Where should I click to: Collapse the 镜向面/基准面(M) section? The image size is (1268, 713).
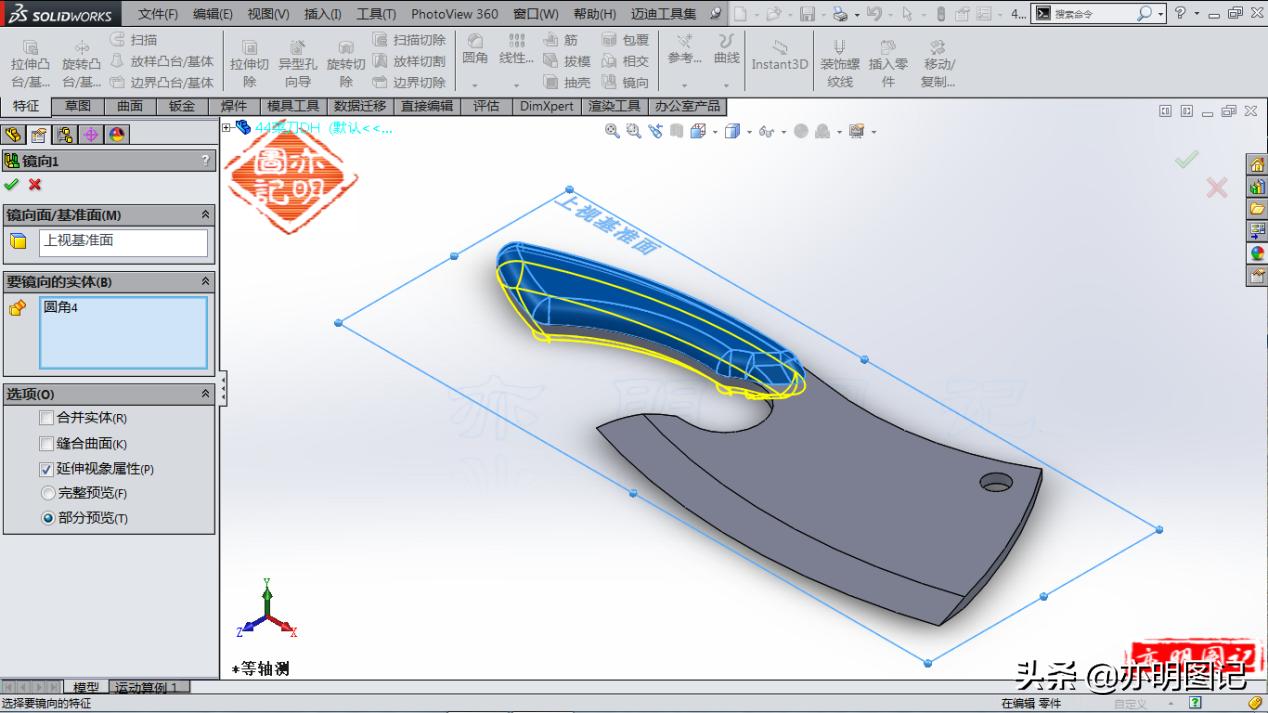[x=206, y=214]
